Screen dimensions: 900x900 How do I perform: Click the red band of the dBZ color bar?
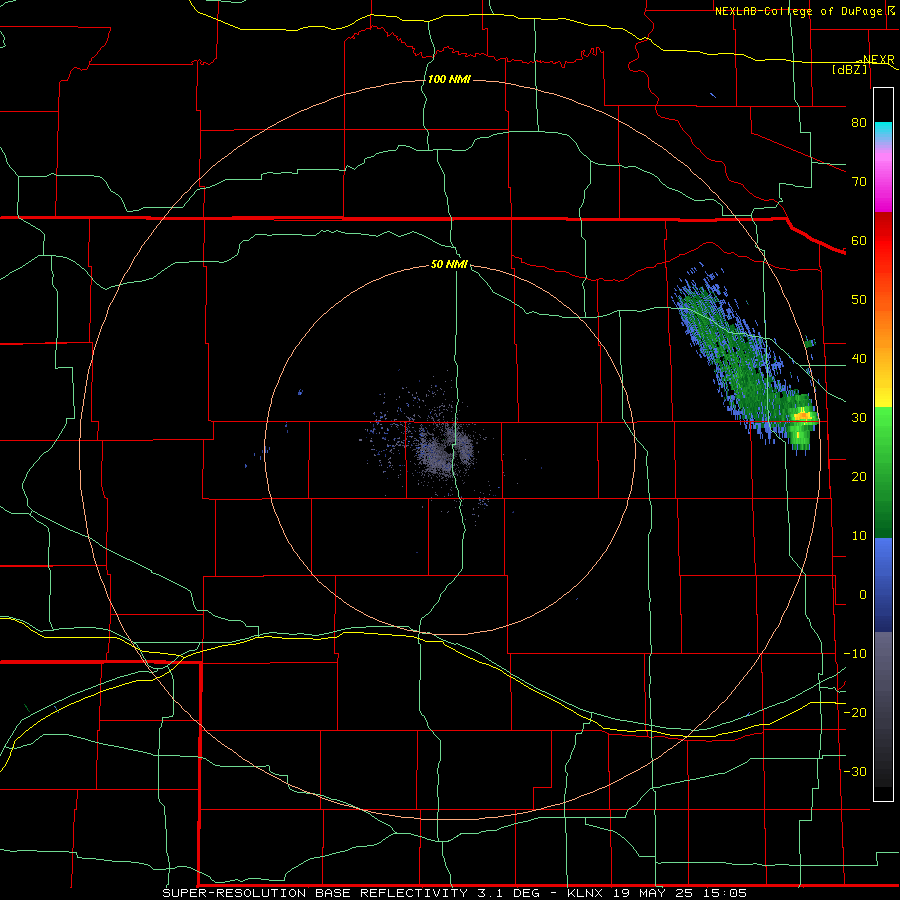click(x=883, y=242)
